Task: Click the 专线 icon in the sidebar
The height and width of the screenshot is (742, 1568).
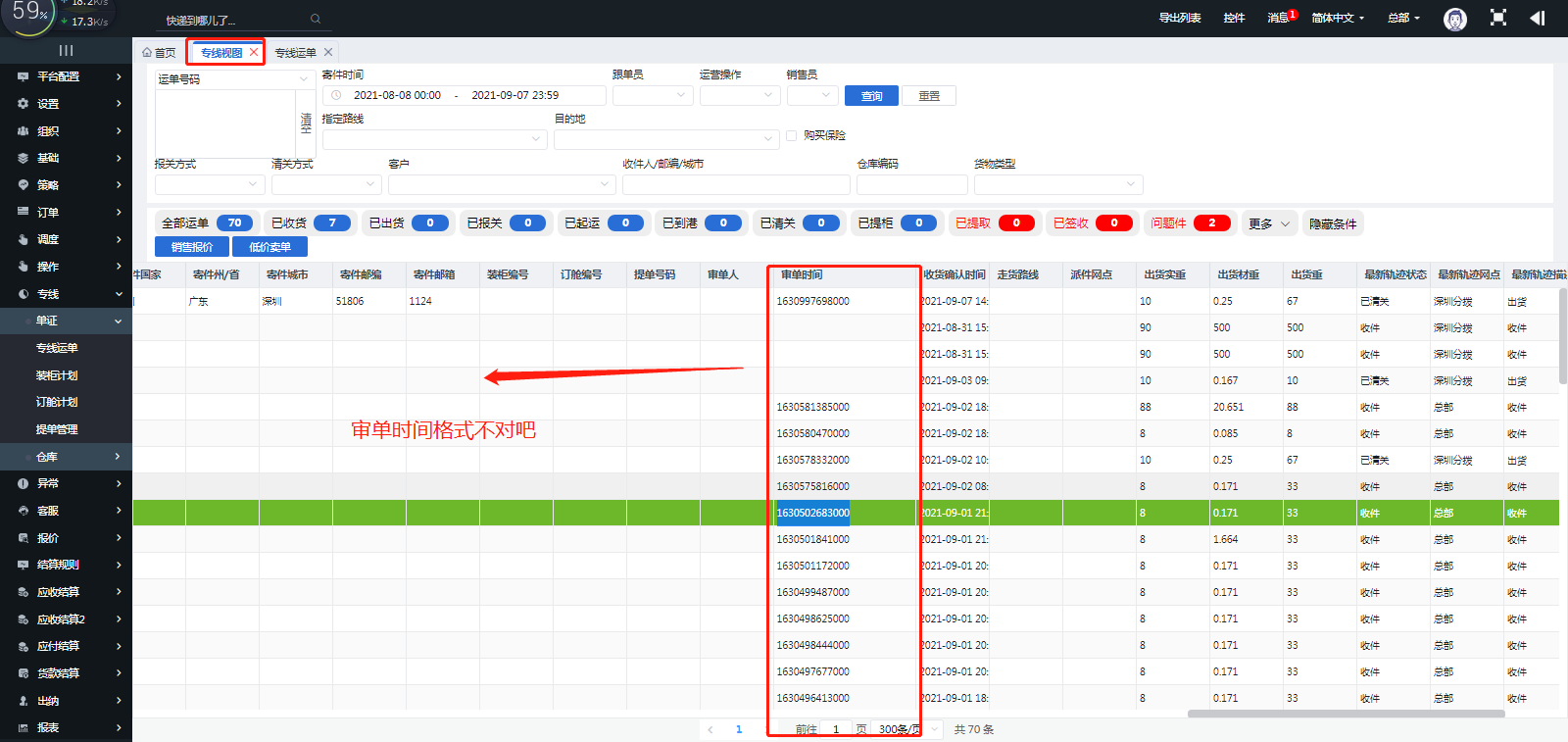Action: point(24,293)
